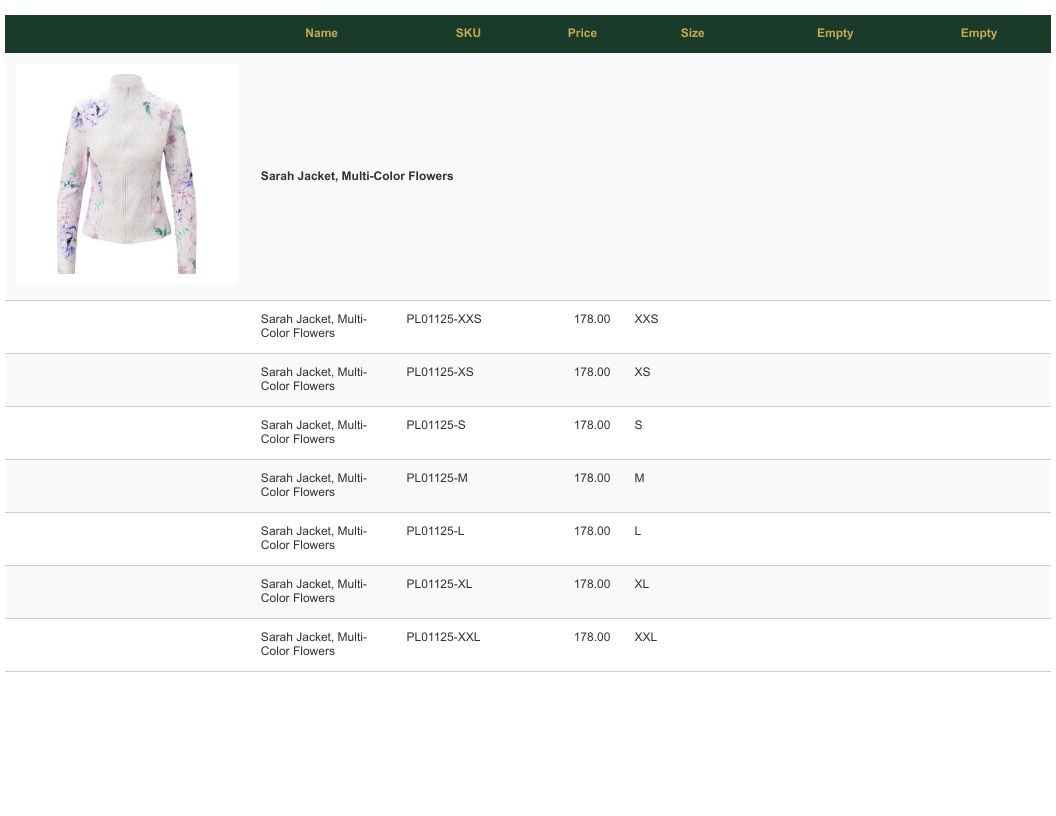
Task: Click the Sarah Jacket product image
Action: (127, 174)
